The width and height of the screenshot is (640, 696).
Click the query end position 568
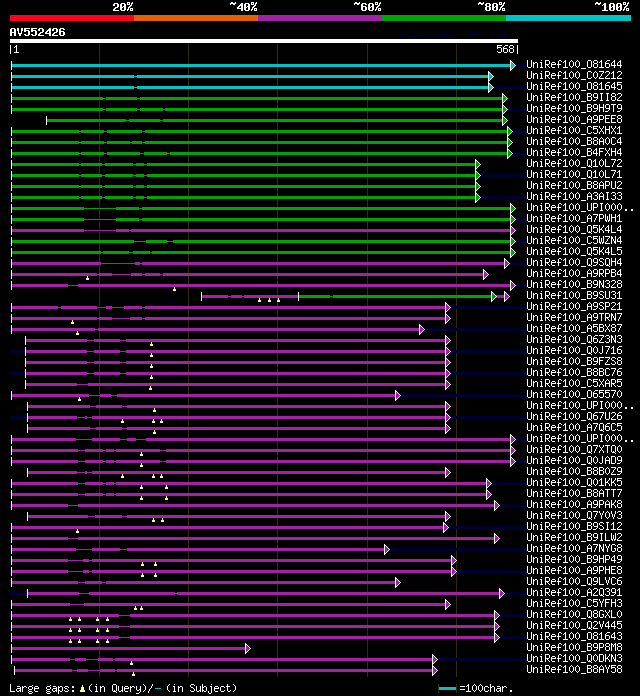coord(505,49)
